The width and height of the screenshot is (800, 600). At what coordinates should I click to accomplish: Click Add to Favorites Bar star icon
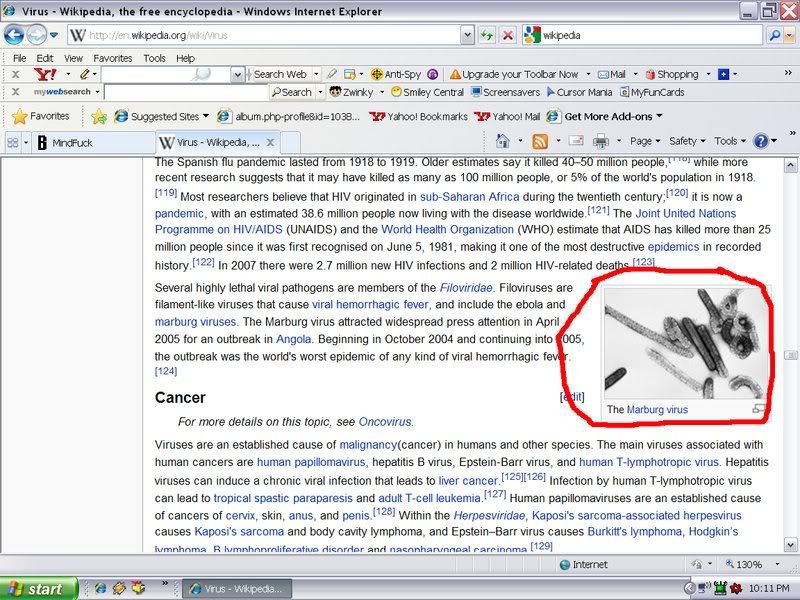(99, 116)
